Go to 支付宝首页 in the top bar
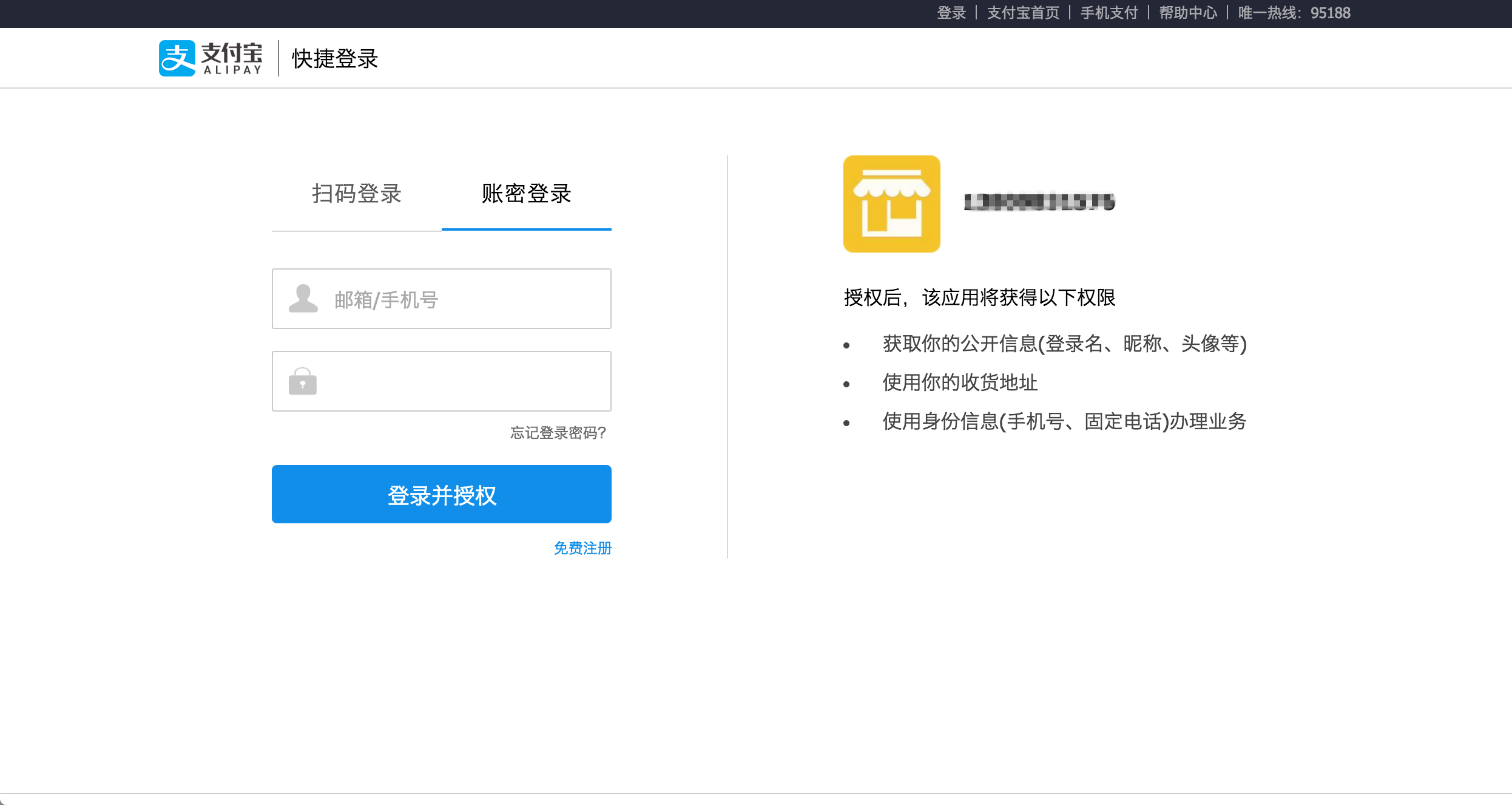Screen dimensions: 1512x805 pos(1022,13)
